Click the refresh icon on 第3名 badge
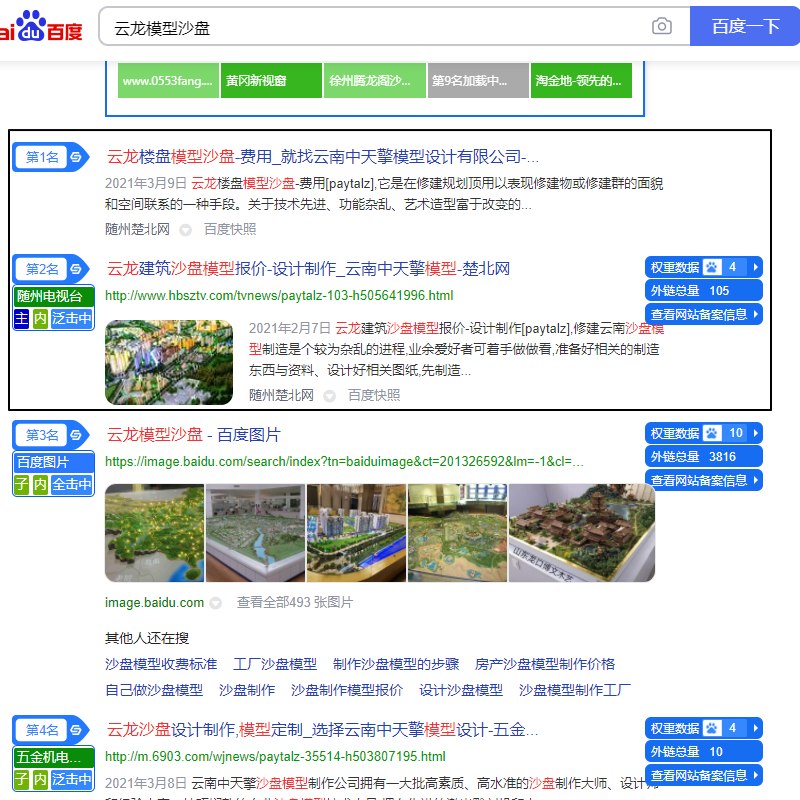This screenshot has width=800, height=800. point(76,435)
